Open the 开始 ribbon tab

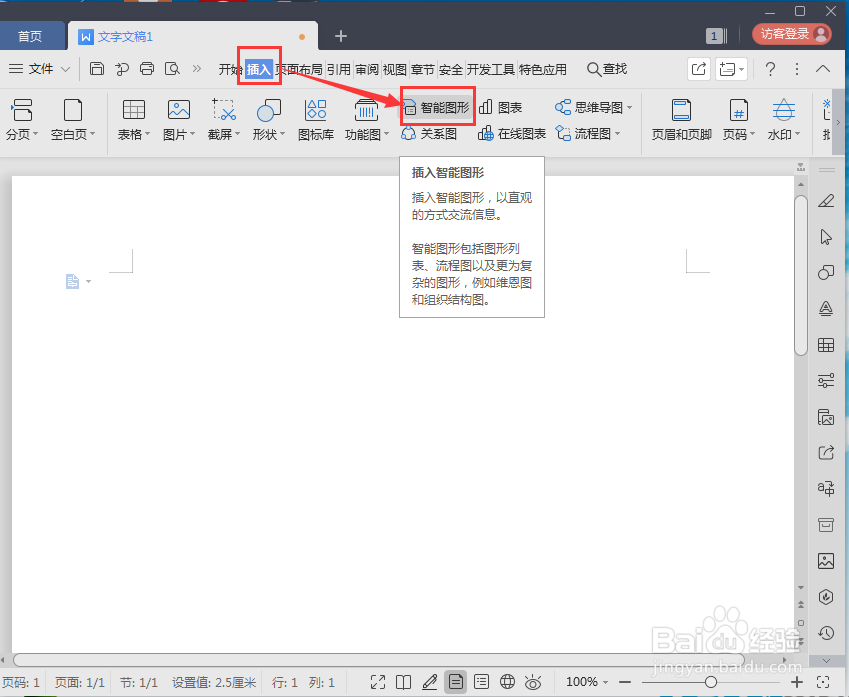click(x=230, y=69)
